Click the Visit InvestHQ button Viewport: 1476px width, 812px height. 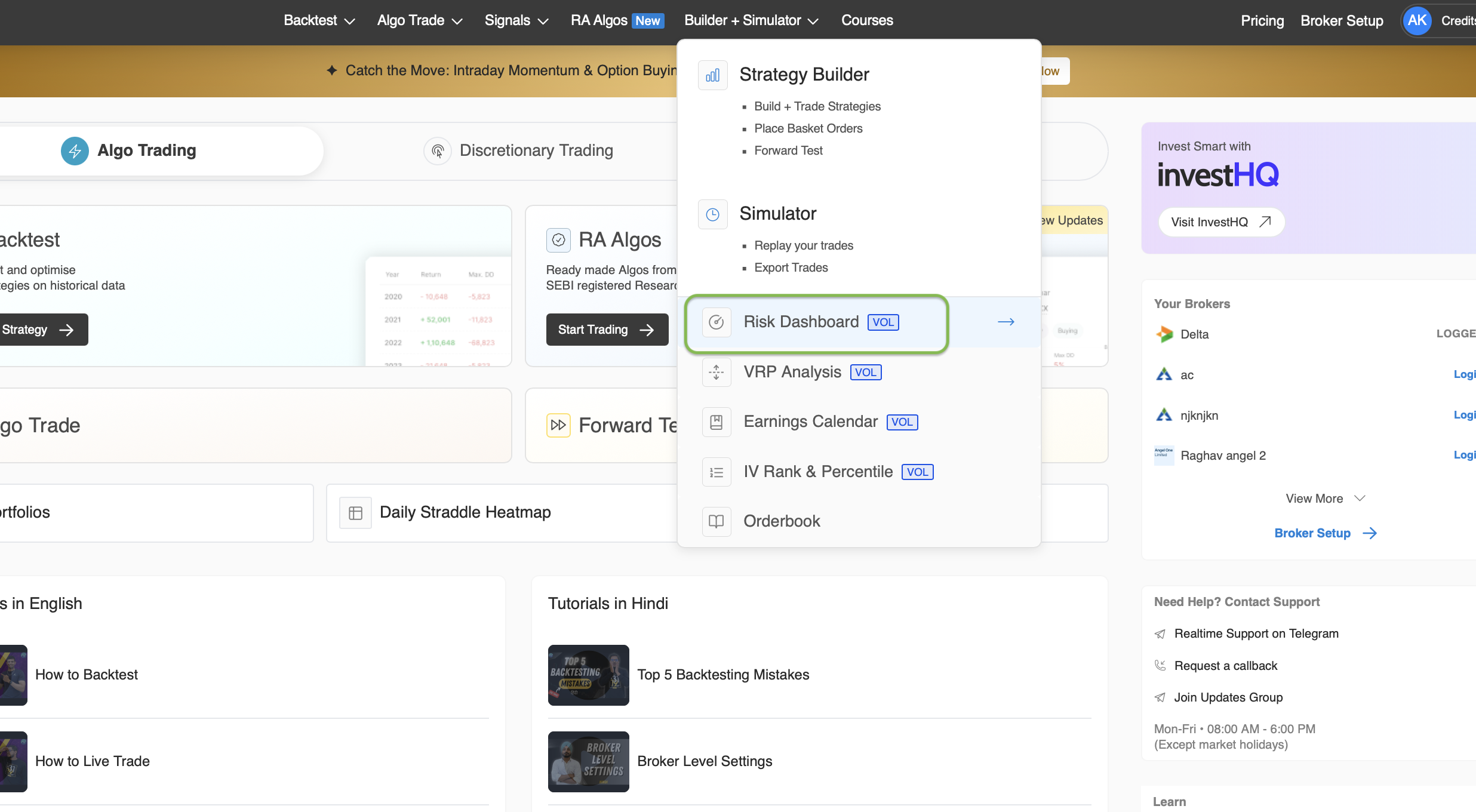pos(1221,222)
